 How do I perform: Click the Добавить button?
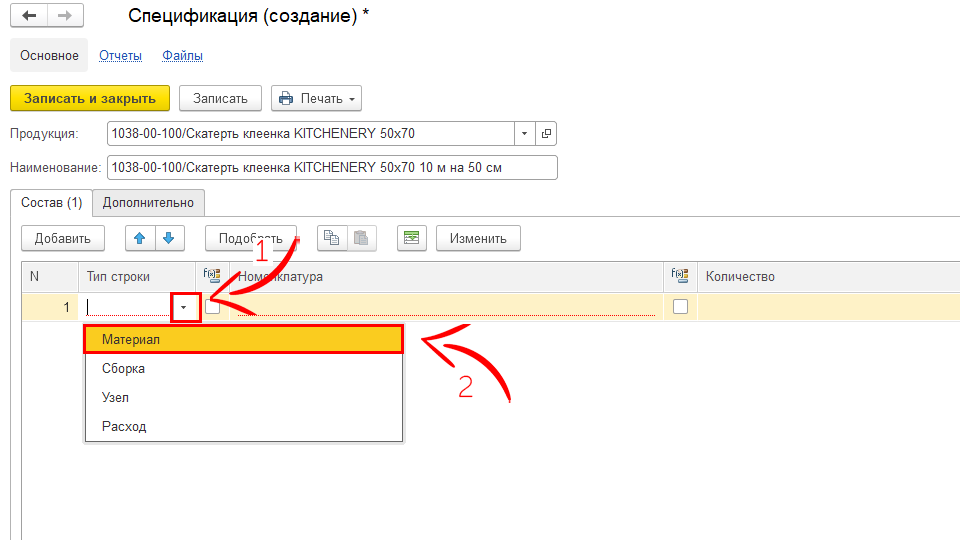point(62,238)
